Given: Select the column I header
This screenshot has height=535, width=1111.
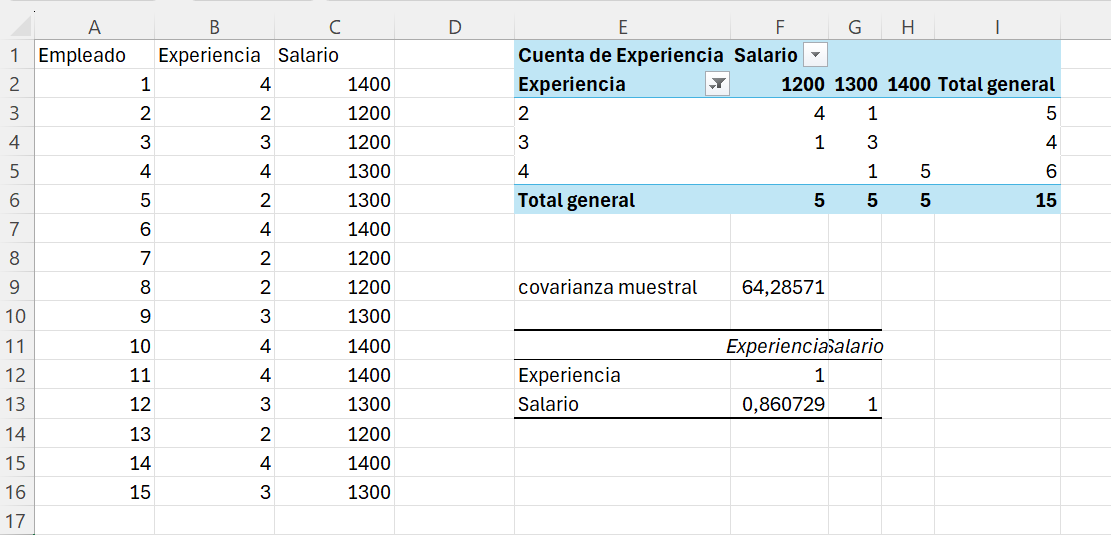Looking at the screenshot, I should [997, 27].
